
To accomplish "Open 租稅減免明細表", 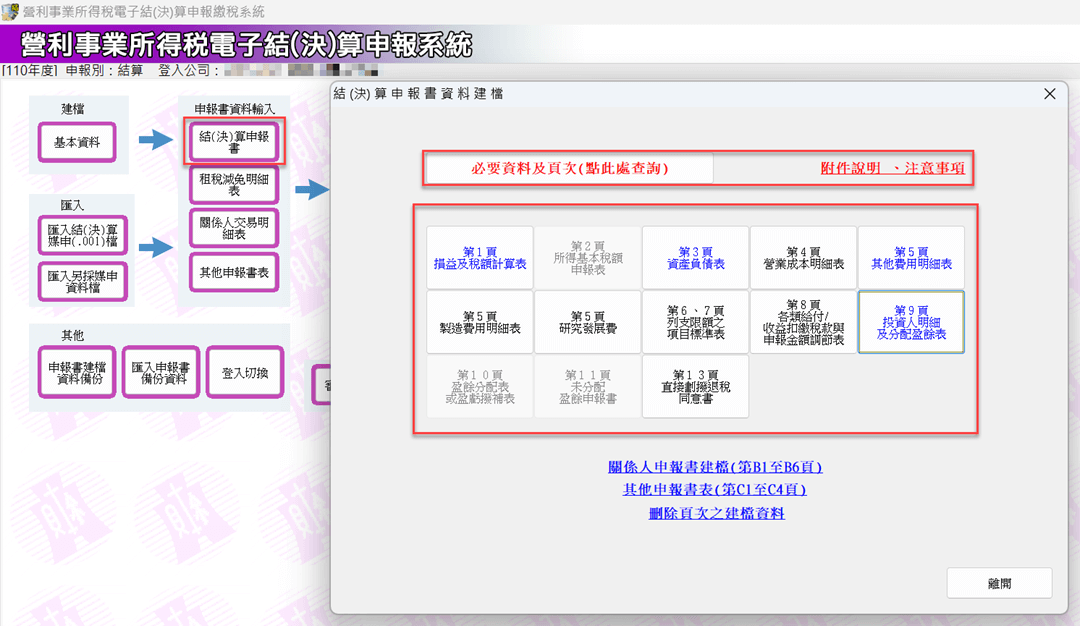I will [x=234, y=185].
